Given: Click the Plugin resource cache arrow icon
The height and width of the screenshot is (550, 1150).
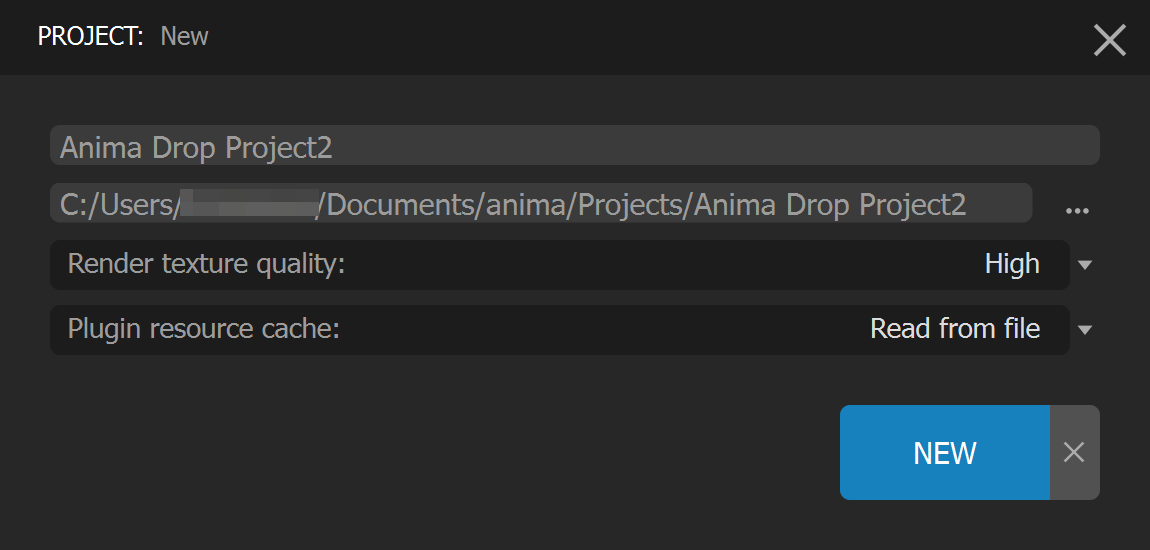Looking at the screenshot, I should tap(1085, 330).
